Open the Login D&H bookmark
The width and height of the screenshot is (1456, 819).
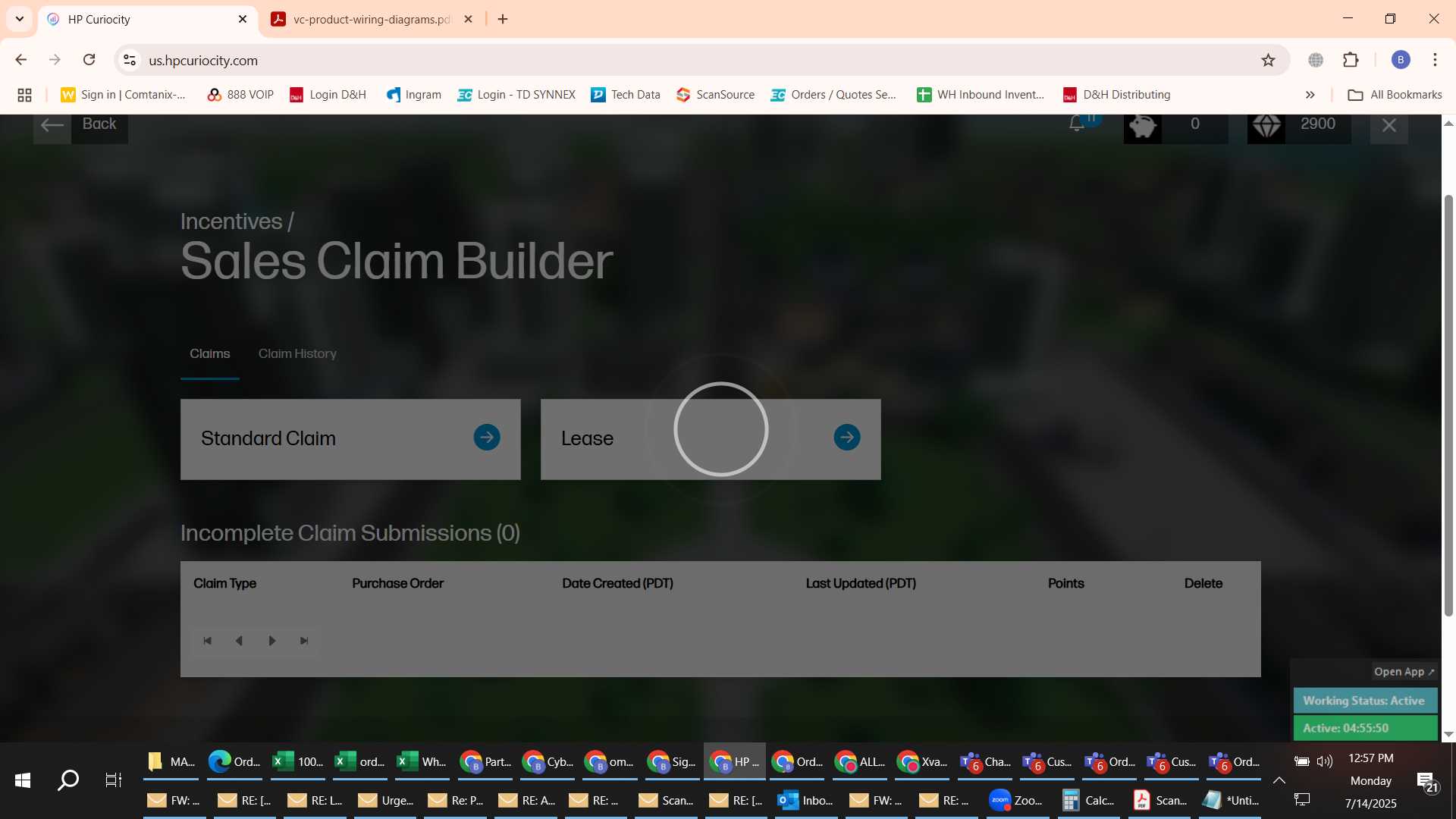328,95
